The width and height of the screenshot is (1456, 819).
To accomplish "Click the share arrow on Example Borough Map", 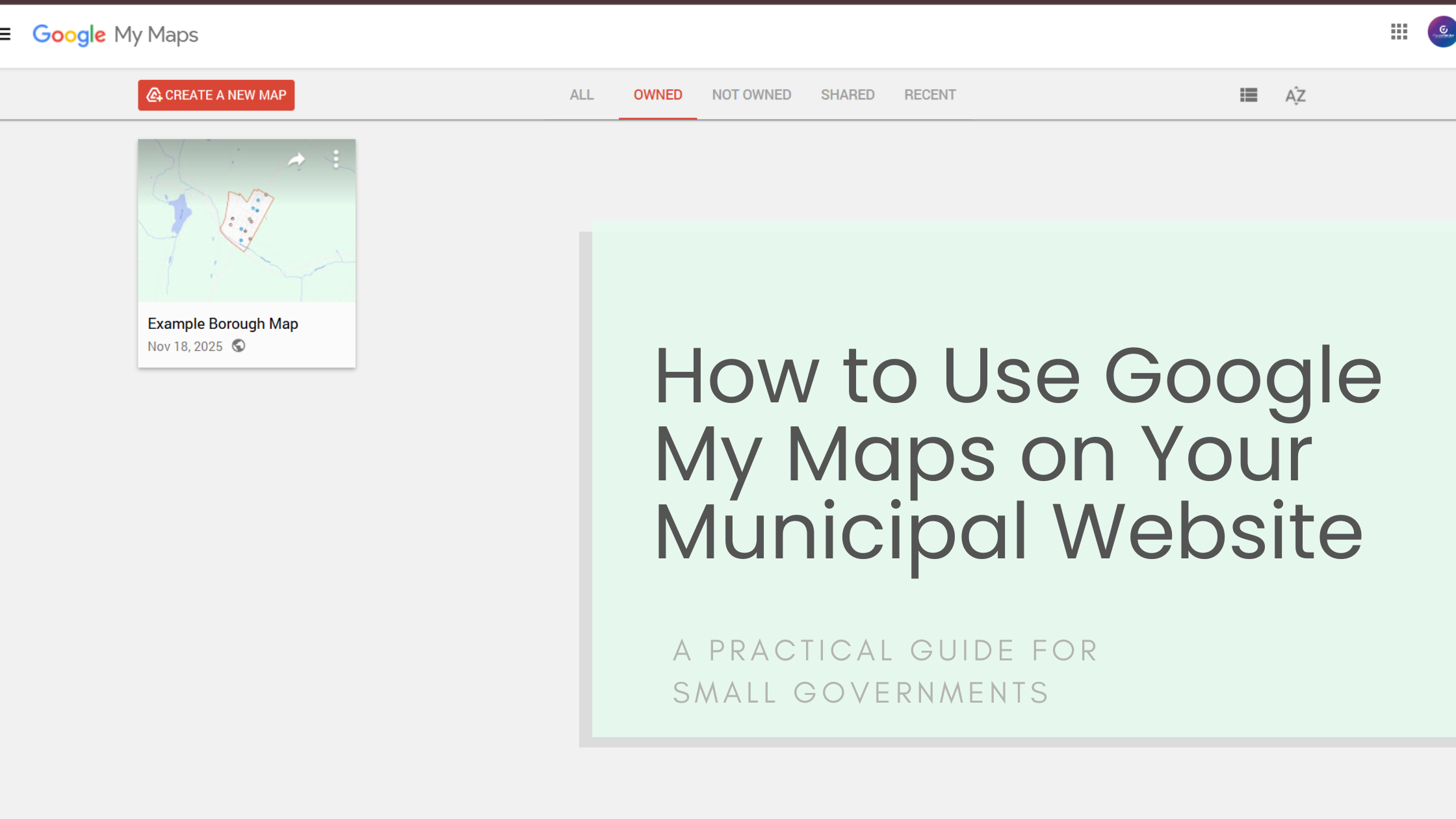I will [x=296, y=159].
